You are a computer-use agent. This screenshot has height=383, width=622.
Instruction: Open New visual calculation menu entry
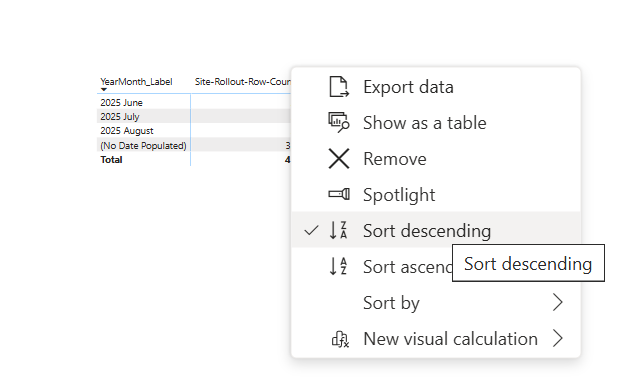436,339
